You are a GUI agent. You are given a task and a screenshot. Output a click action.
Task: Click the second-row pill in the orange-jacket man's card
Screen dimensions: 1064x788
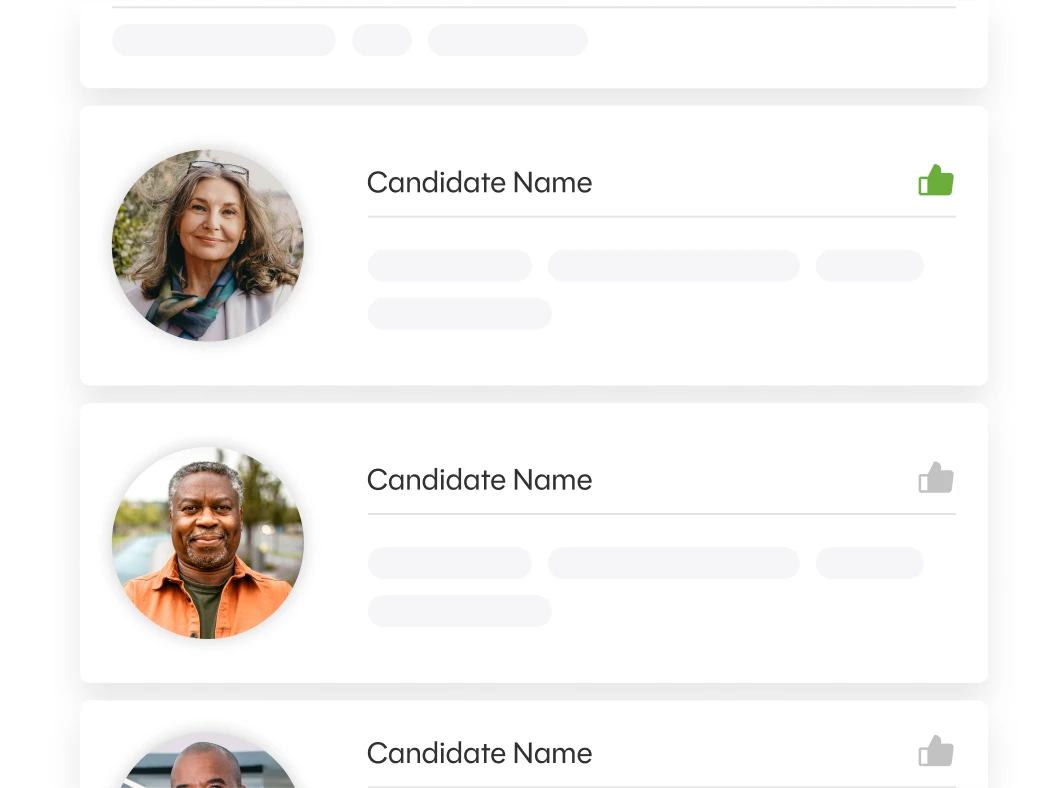tap(460, 611)
